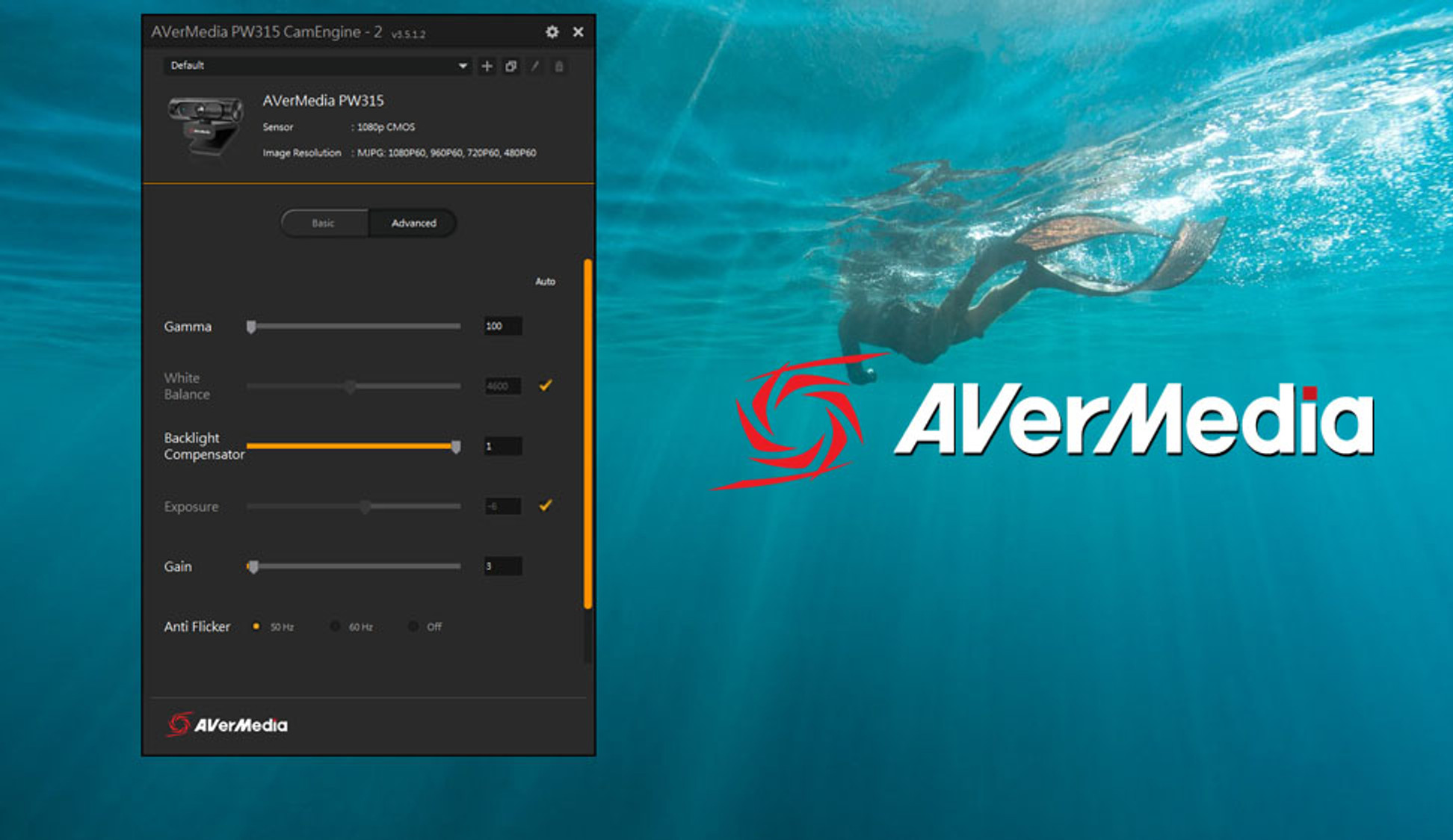Click the Backlight Compensator value field
Viewport: 1453px width, 840px height.
(x=502, y=446)
